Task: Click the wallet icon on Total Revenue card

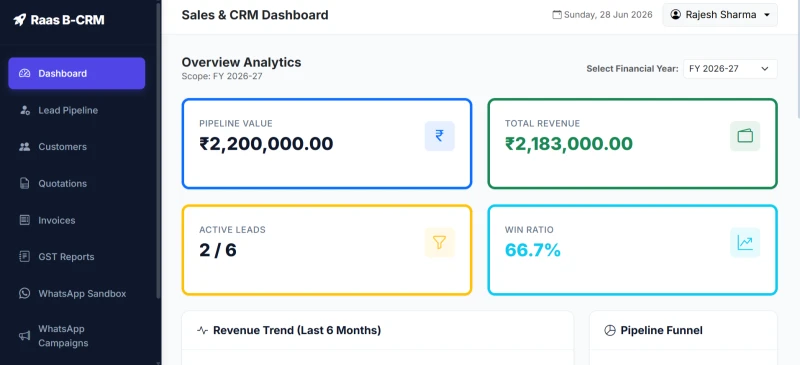Action: point(745,136)
